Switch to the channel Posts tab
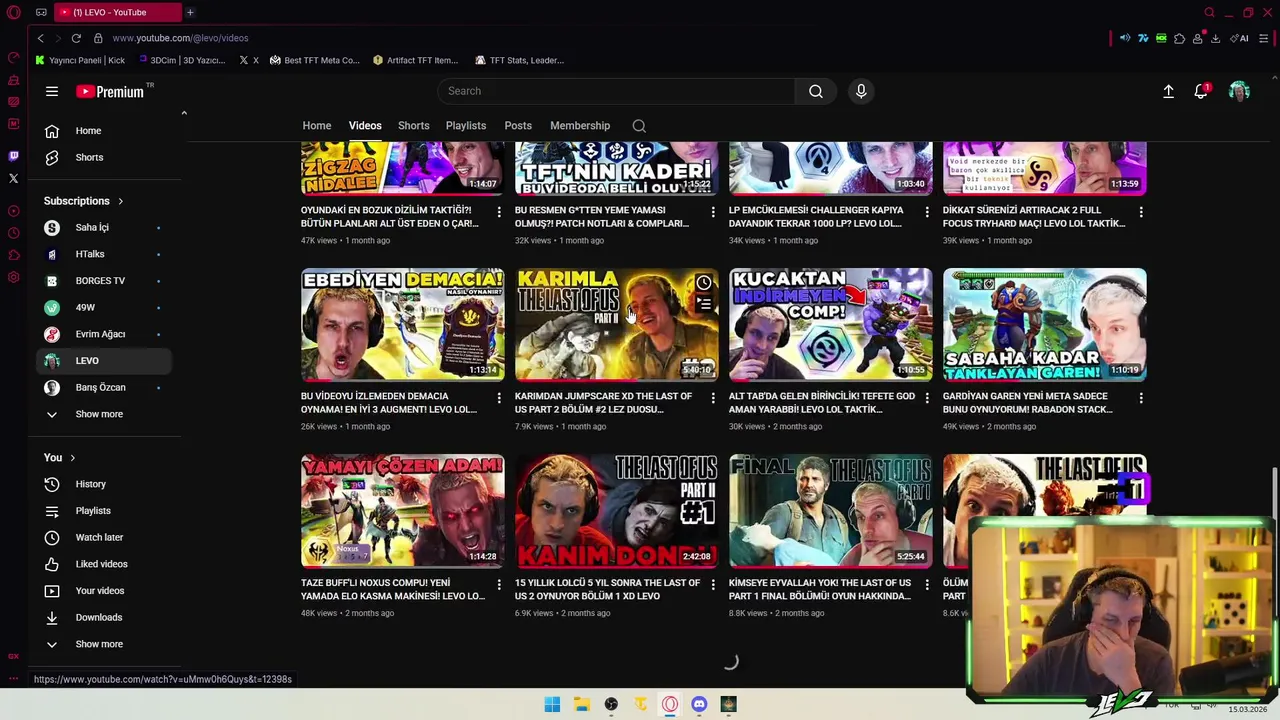This screenshot has width=1280, height=720. click(518, 126)
